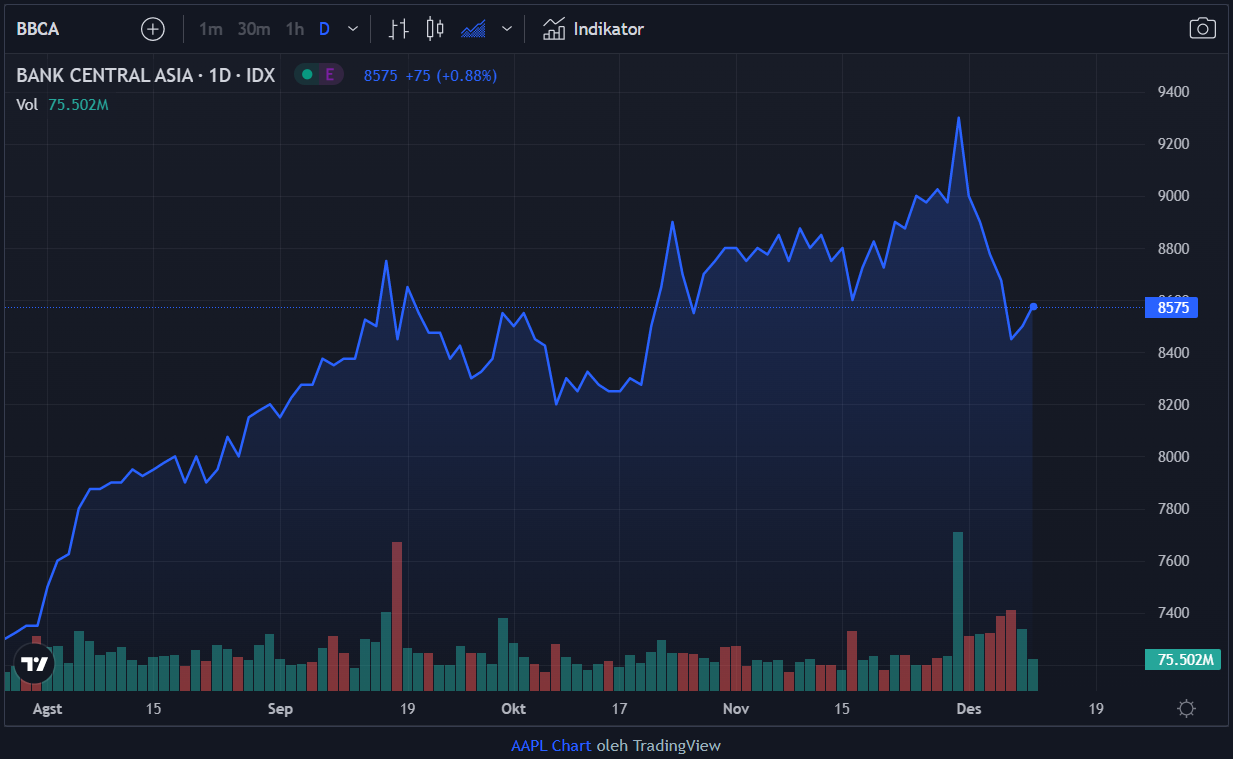Click the 9400 price axis label

(1173, 92)
